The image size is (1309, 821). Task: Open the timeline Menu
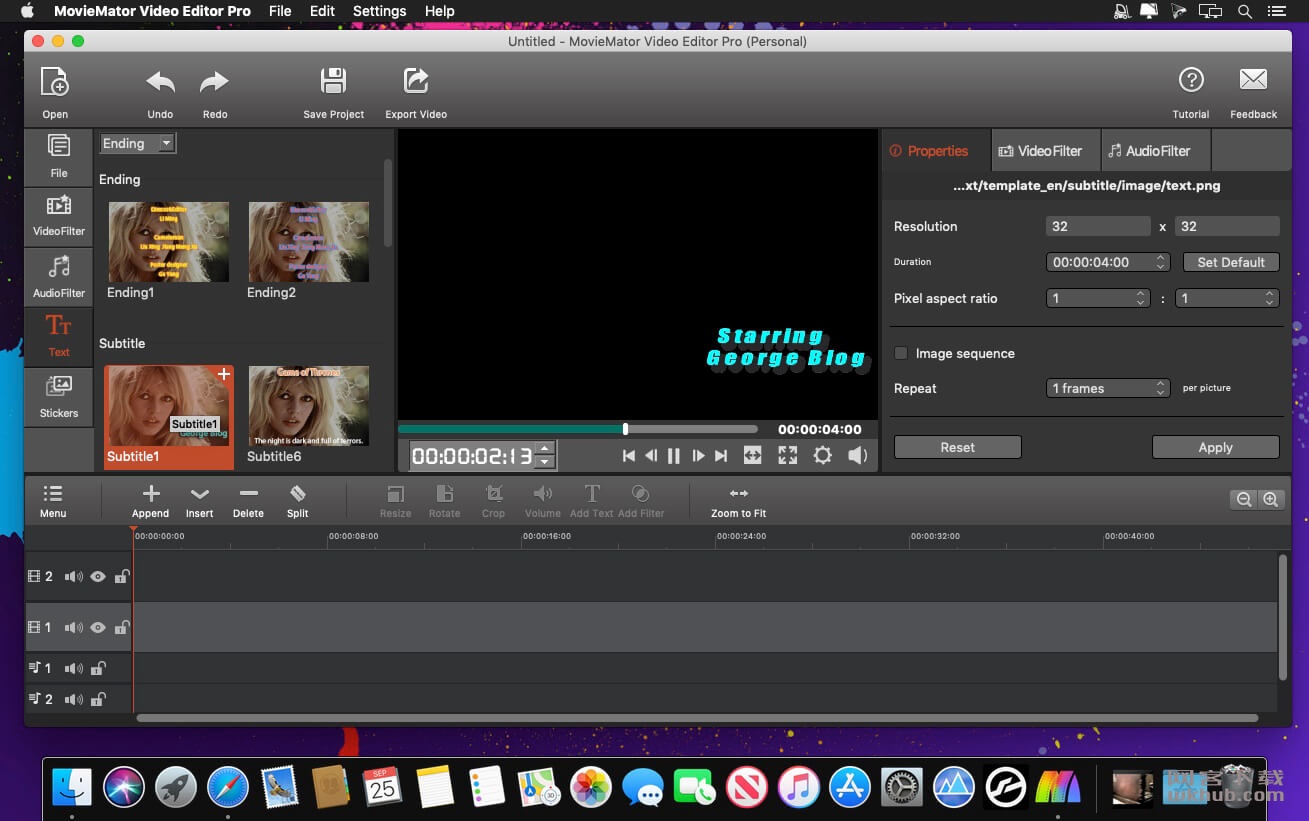[x=53, y=501]
